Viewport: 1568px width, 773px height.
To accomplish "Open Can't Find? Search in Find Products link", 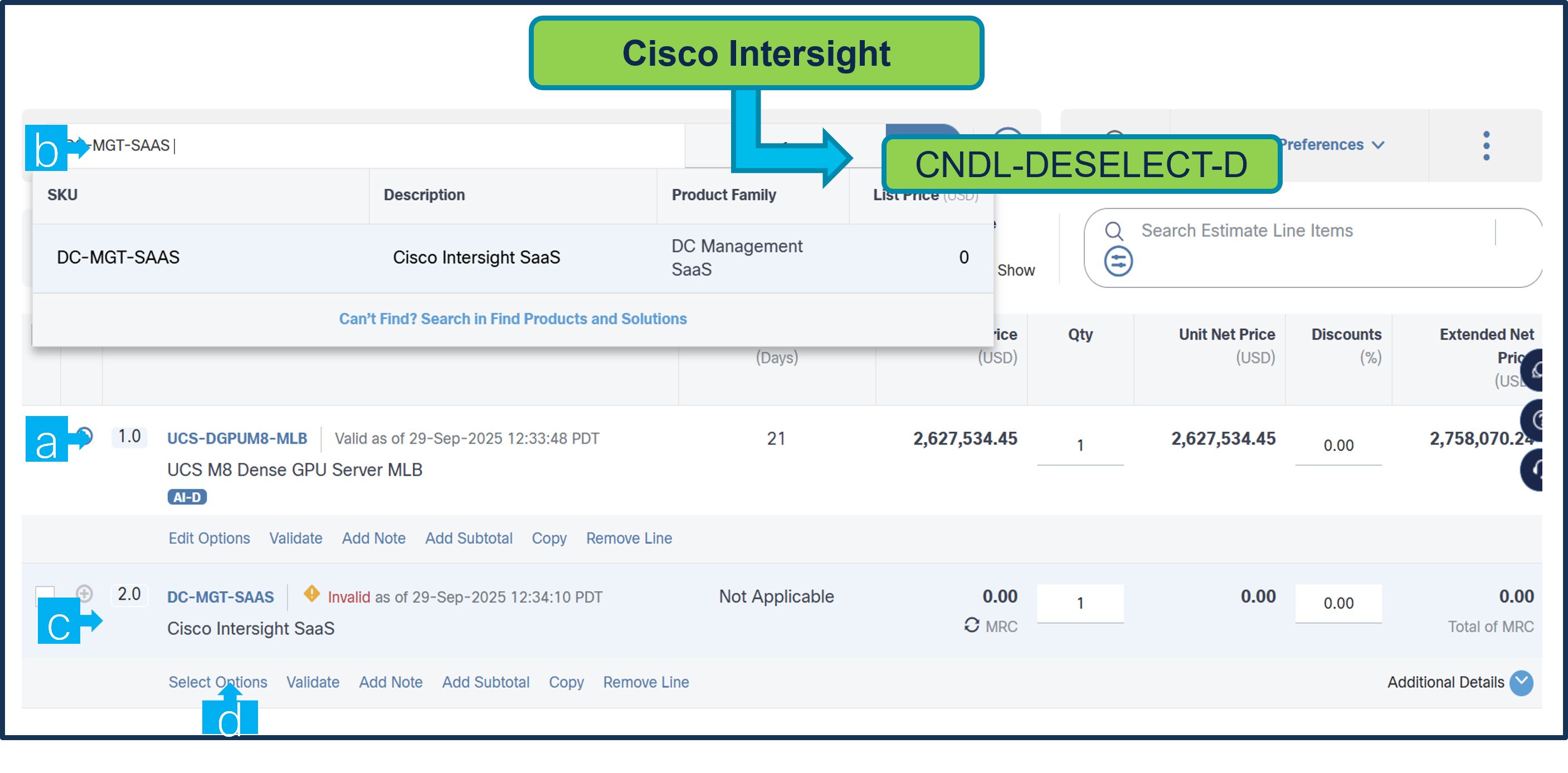I will click(513, 319).
